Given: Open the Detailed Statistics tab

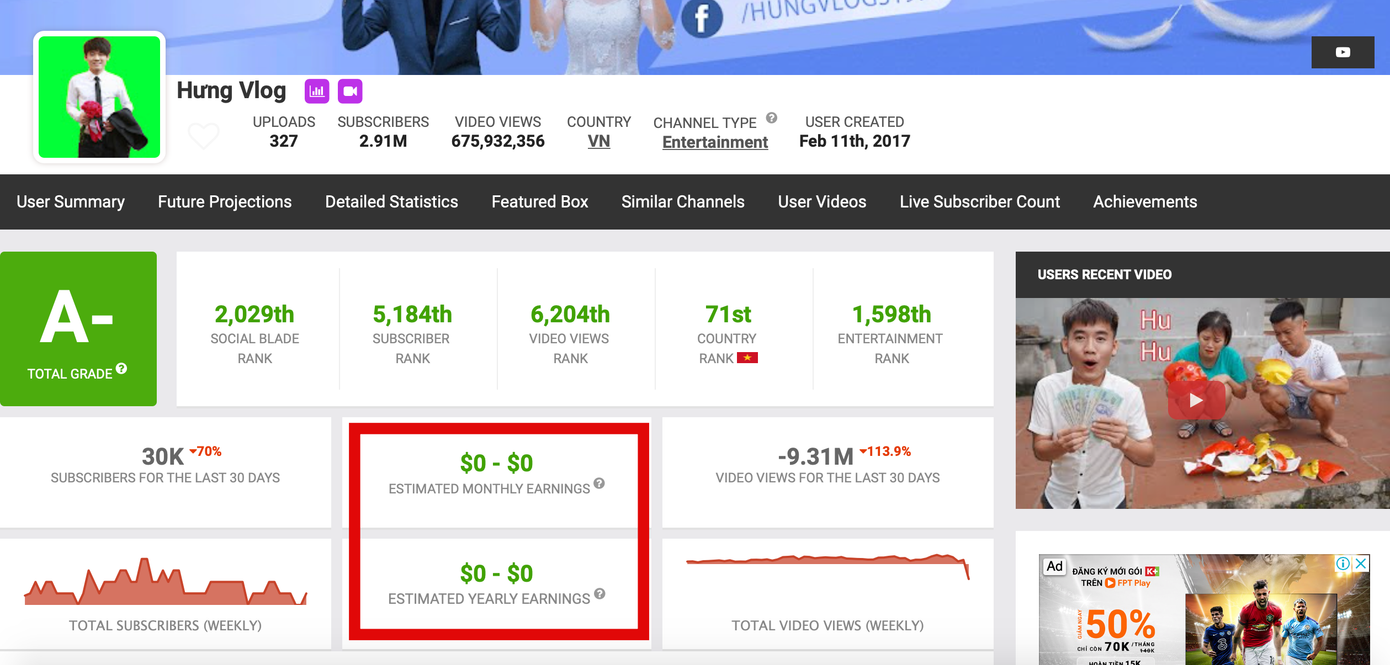Looking at the screenshot, I should click(x=391, y=201).
